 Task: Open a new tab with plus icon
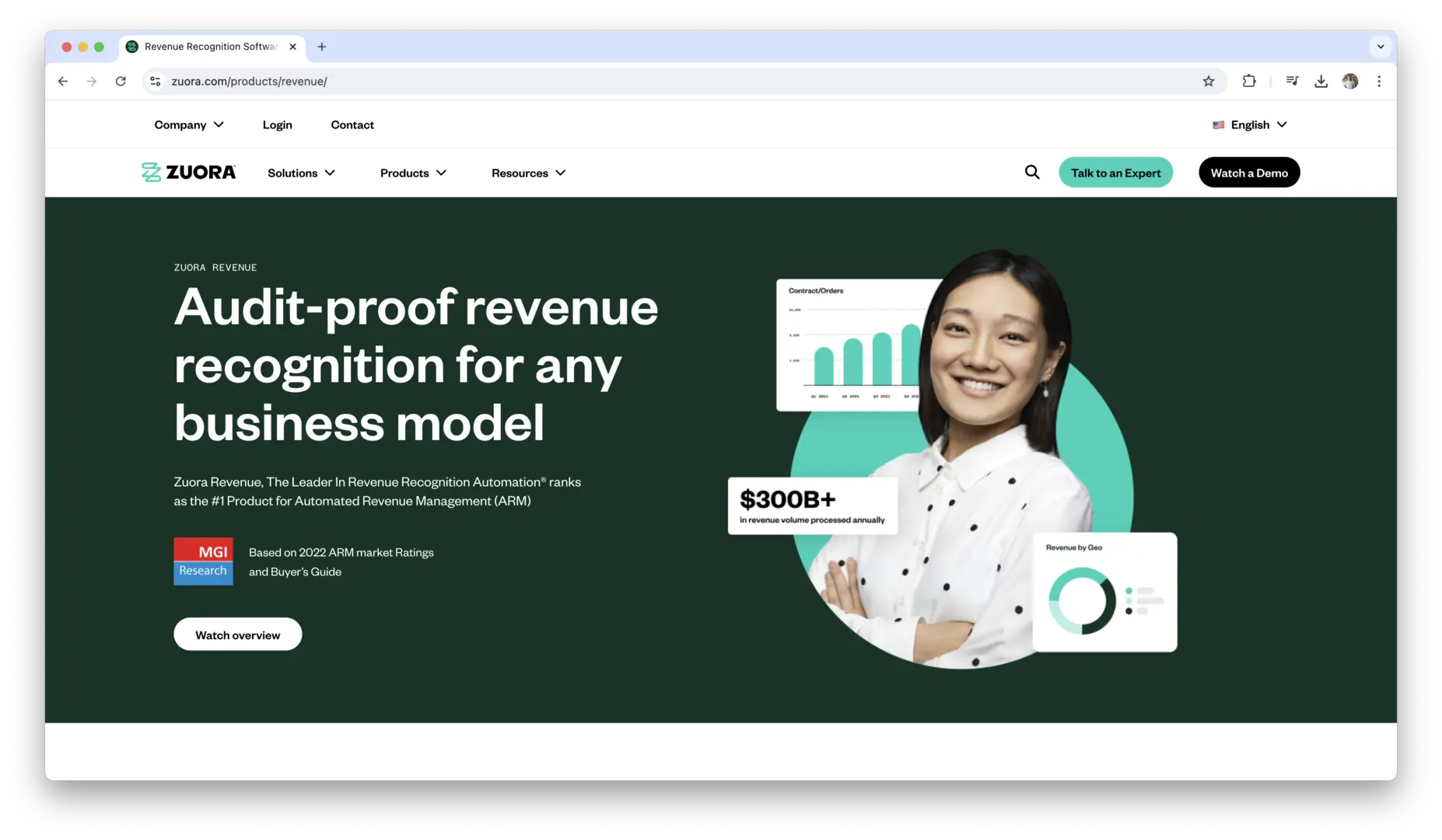(x=321, y=47)
